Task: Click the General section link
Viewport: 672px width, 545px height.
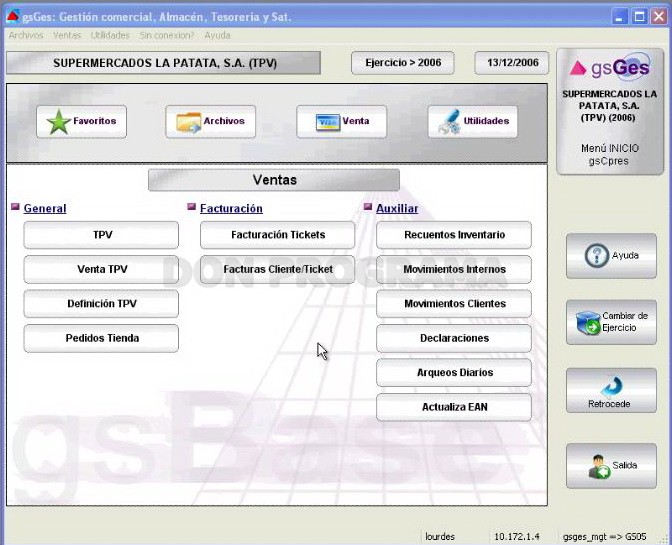Action: point(45,208)
